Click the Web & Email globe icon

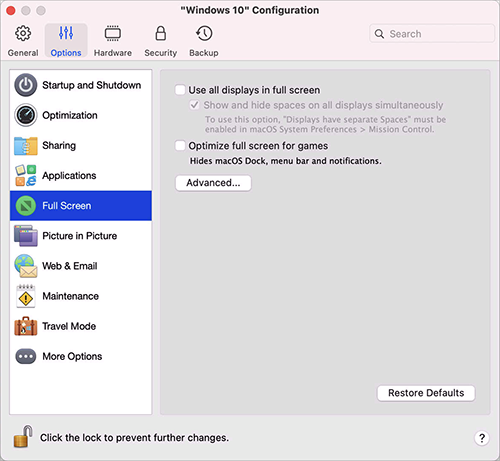coord(26,266)
